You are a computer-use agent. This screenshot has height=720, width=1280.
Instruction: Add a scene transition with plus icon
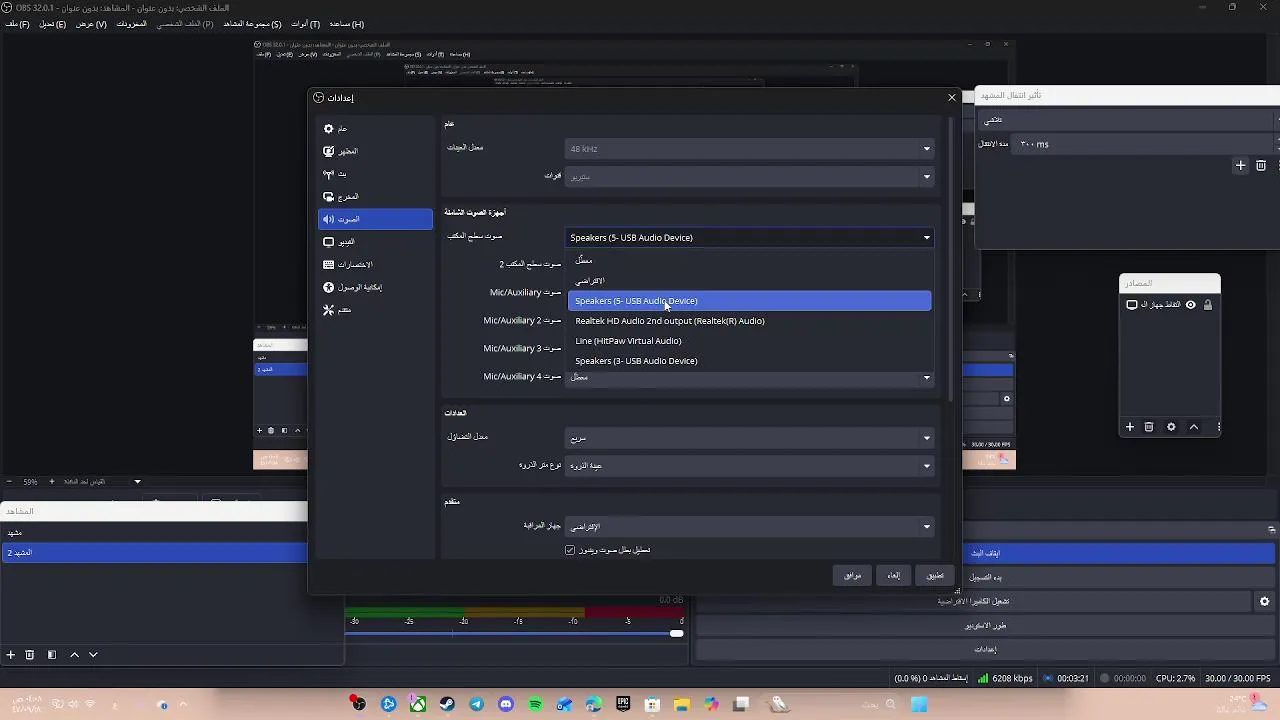pos(1240,165)
